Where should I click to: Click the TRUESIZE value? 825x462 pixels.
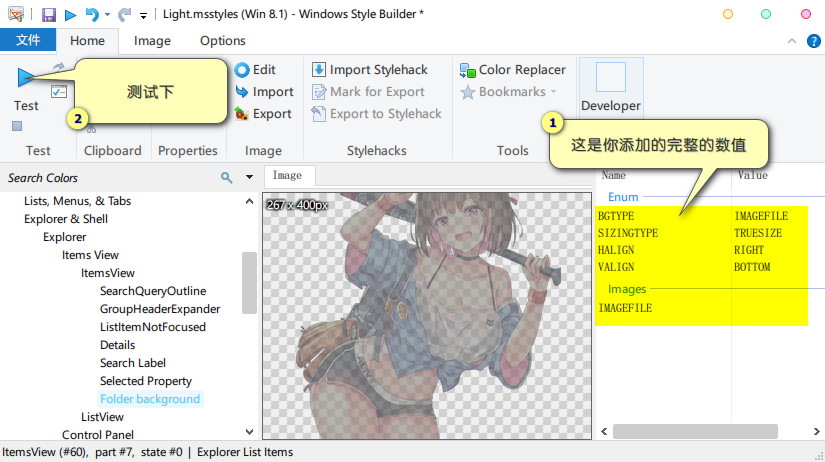pyautogui.click(x=758, y=233)
